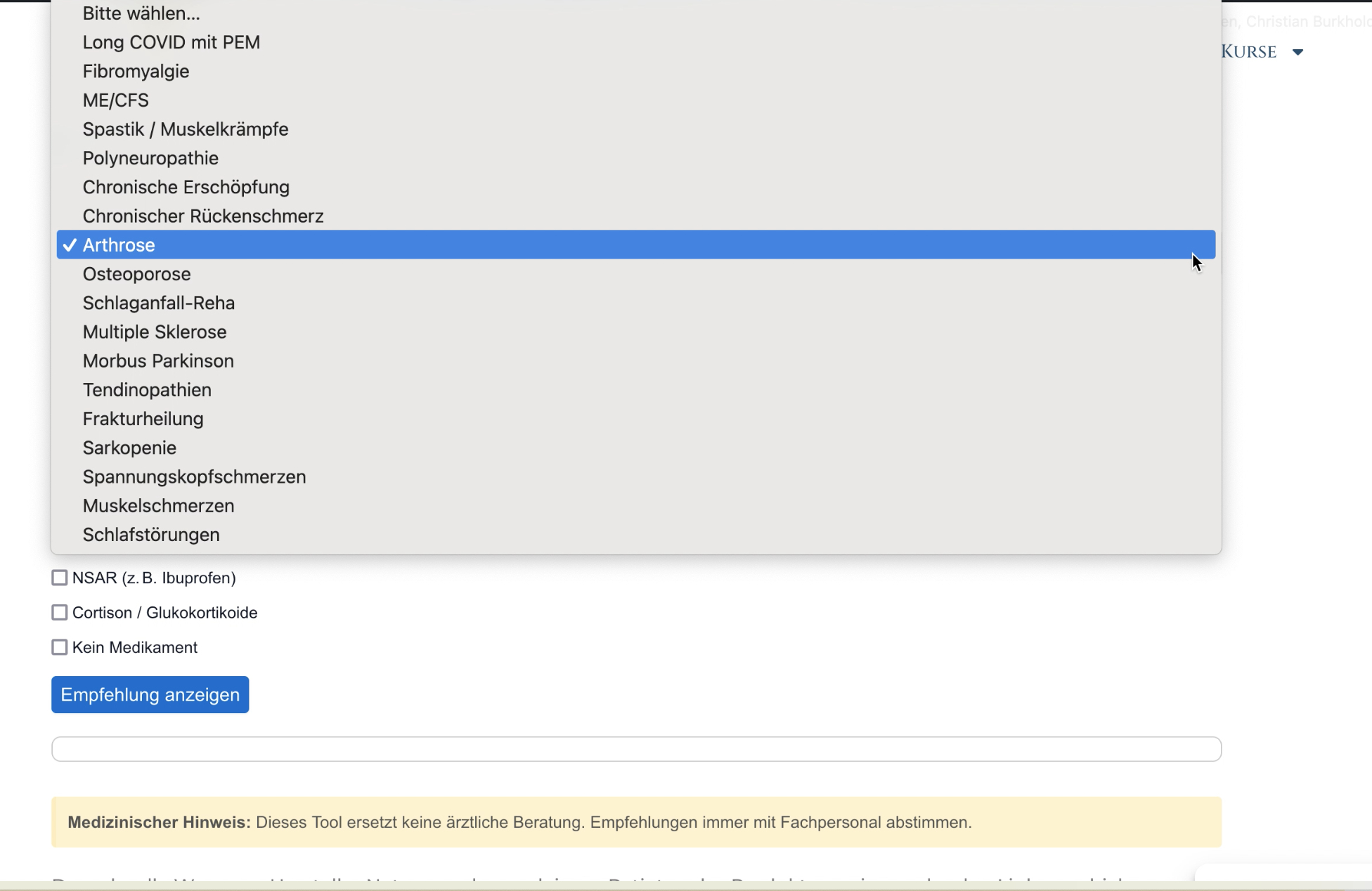Image resolution: width=1372 pixels, height=891 pixels.
Task: Pick Schlafstörungen at the list bottom
Action: coord(151,535)
